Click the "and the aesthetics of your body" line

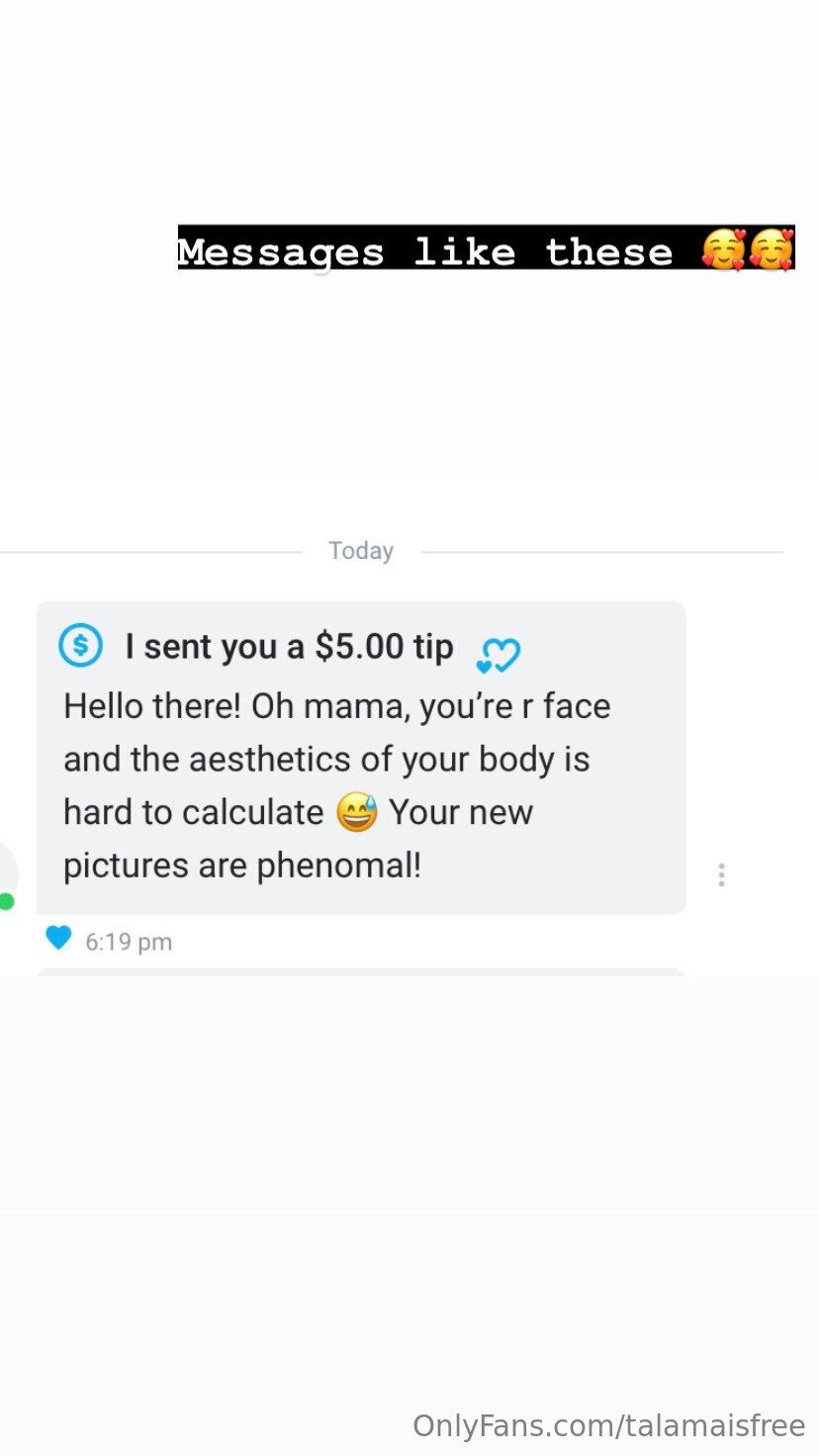tap(326, 760)
